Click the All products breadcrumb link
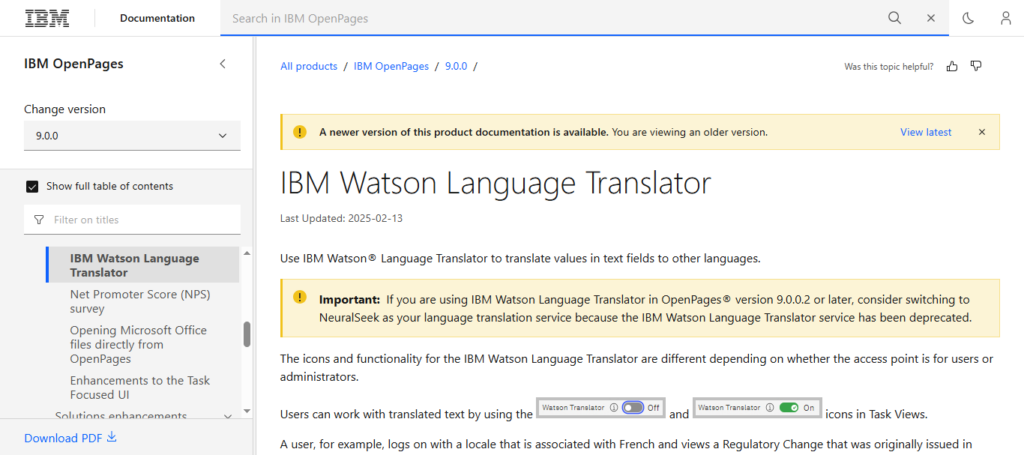This screenshot has height=455, width=1024. click(x=309, y=66)
